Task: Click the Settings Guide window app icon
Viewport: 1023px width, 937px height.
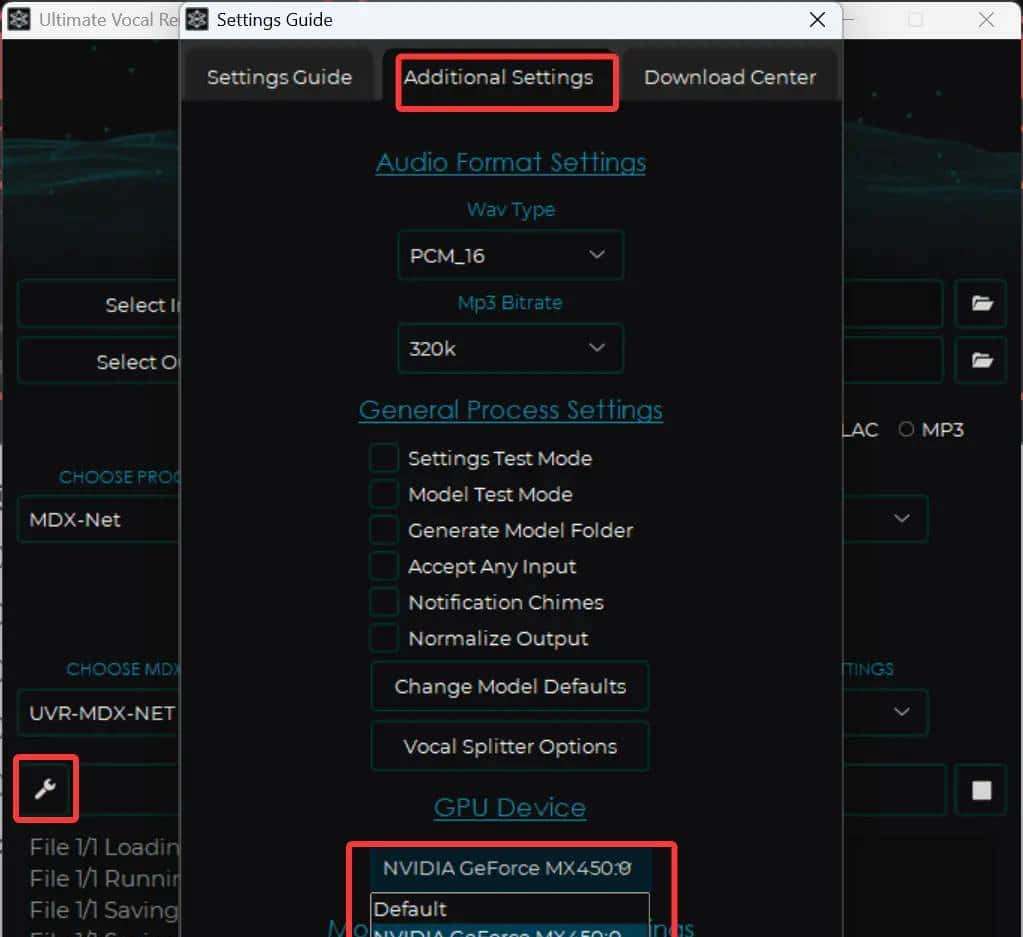Action: (198, 19)
